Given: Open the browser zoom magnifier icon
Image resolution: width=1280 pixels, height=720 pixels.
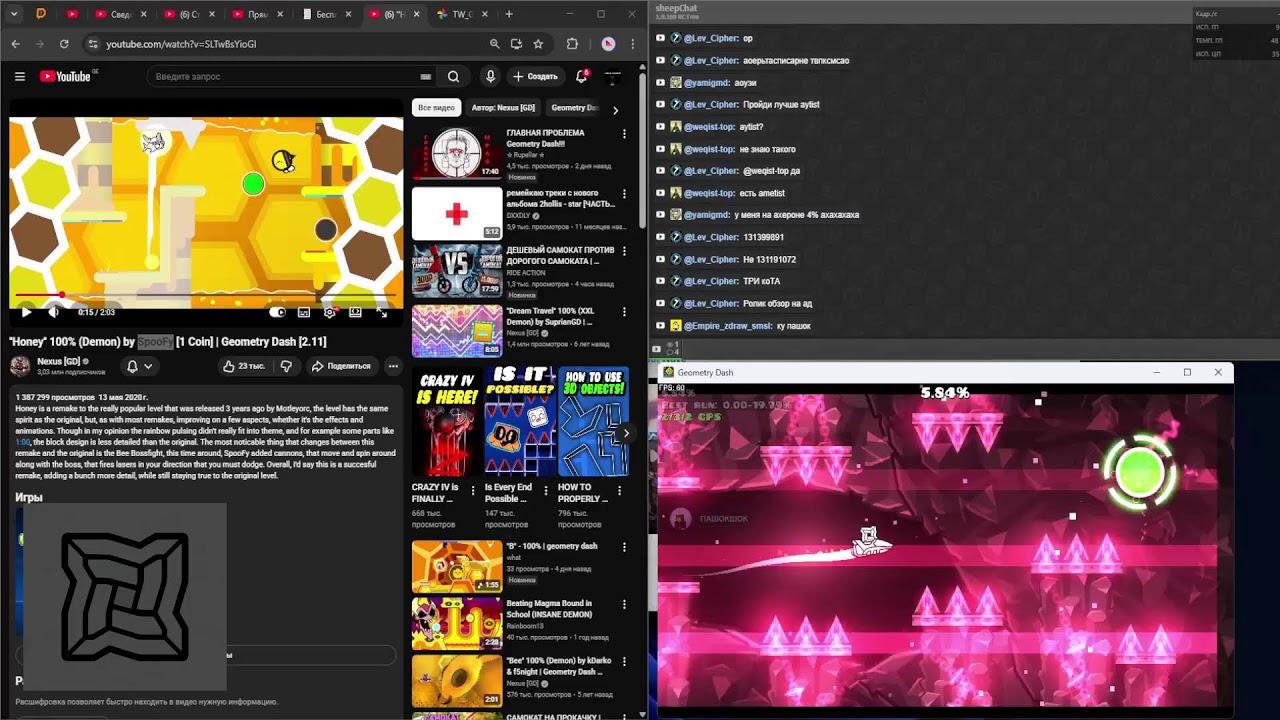Looking at the screenshot, I should coord(494,44).
